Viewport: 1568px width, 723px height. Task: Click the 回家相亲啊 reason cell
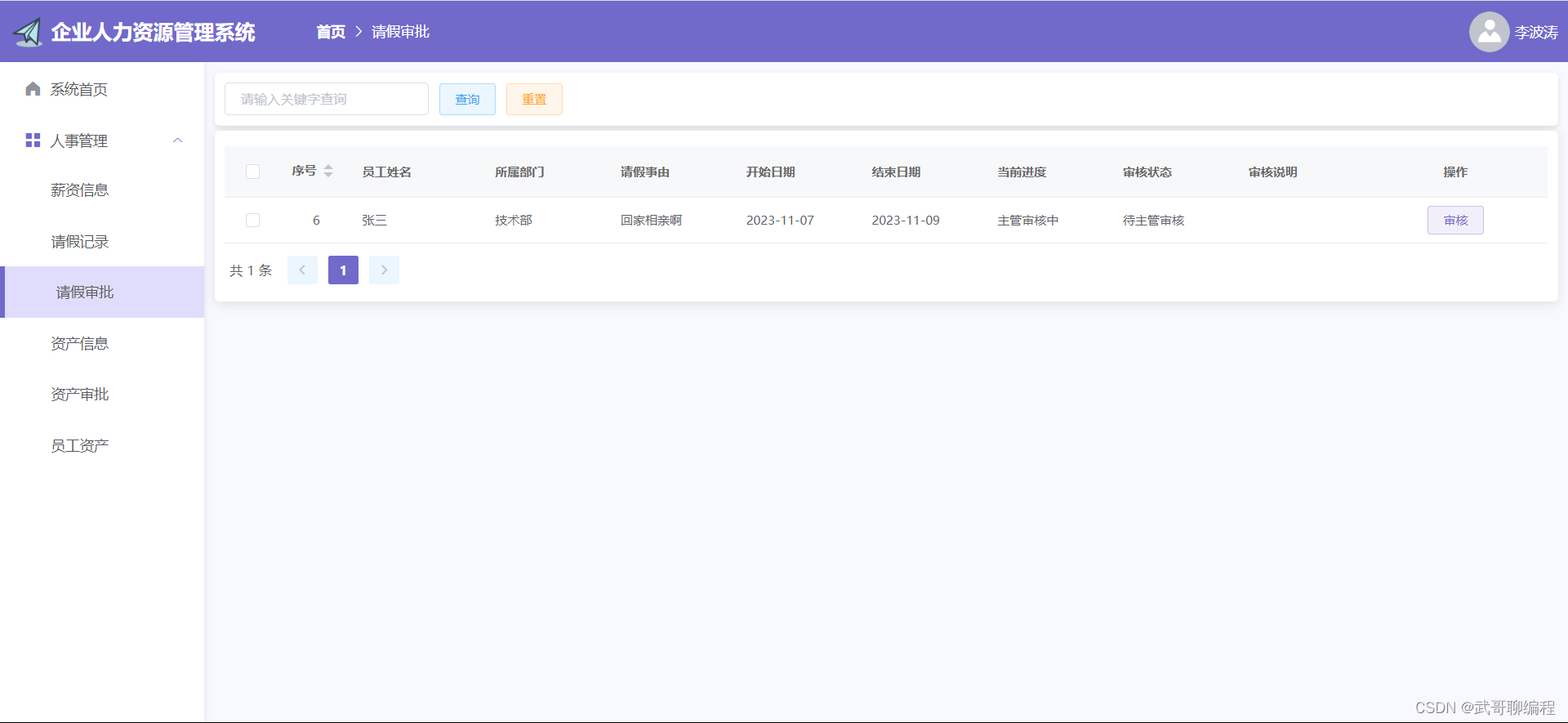pyautogui.click(x=651, y=221)
